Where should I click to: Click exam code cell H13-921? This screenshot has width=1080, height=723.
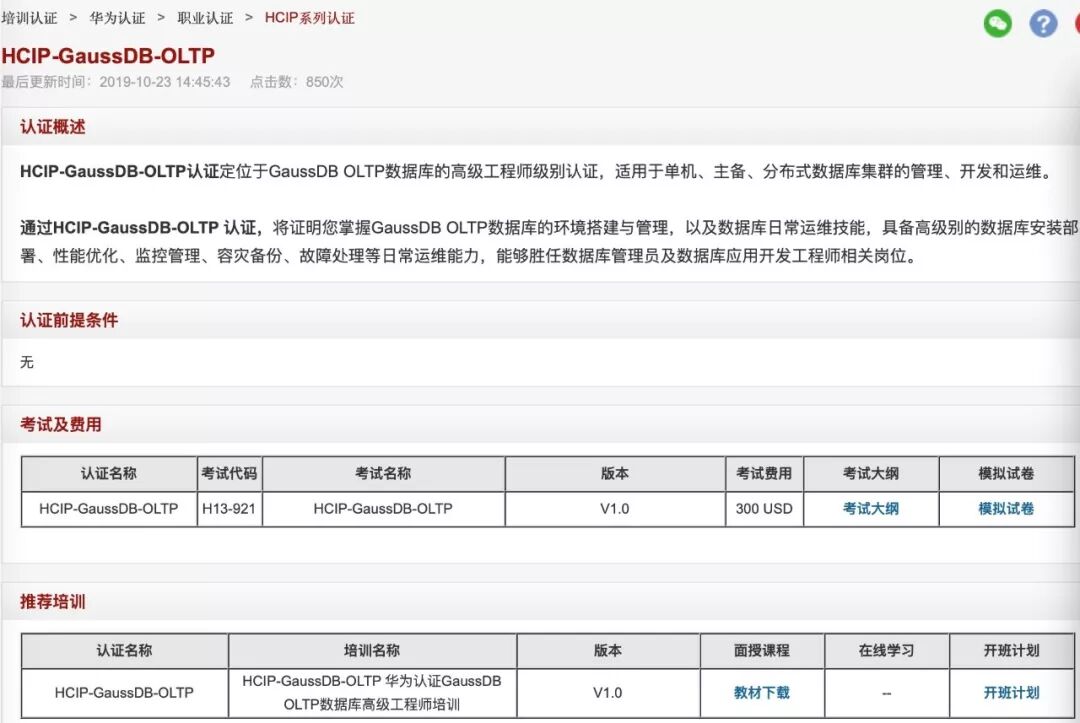pos(229,509)
